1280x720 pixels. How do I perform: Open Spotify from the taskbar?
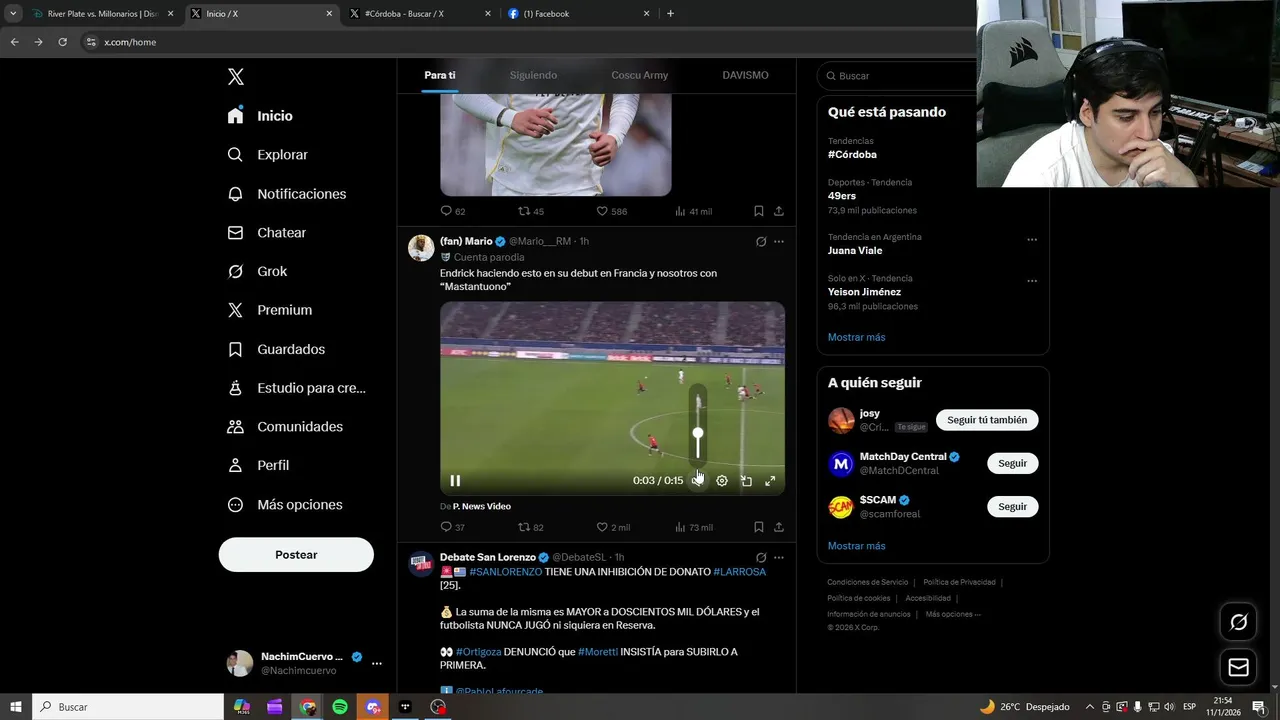click(340, 707)
